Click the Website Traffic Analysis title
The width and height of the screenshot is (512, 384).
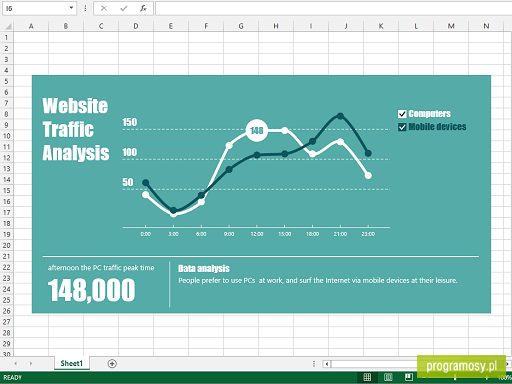76,129
